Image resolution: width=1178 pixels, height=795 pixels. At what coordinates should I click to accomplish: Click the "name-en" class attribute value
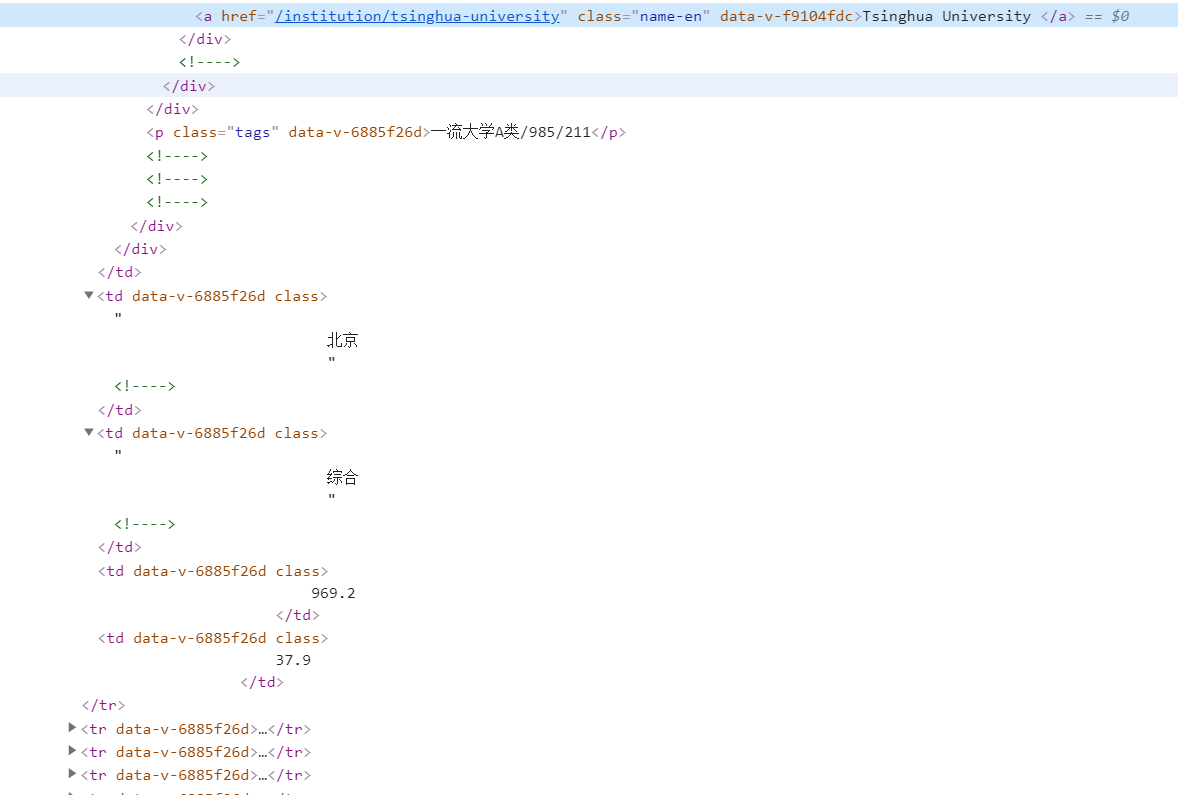670,16
